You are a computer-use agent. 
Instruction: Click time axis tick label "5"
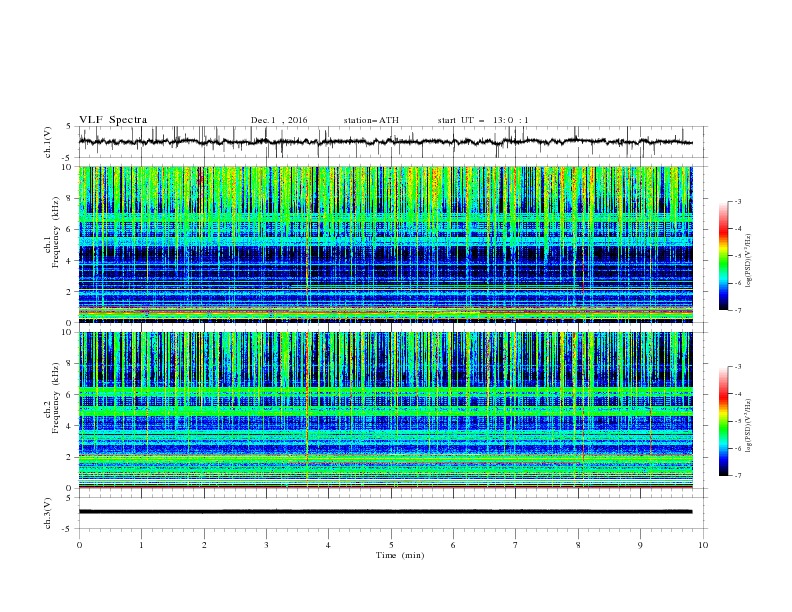pyautogui.click(x=391, y=545)
